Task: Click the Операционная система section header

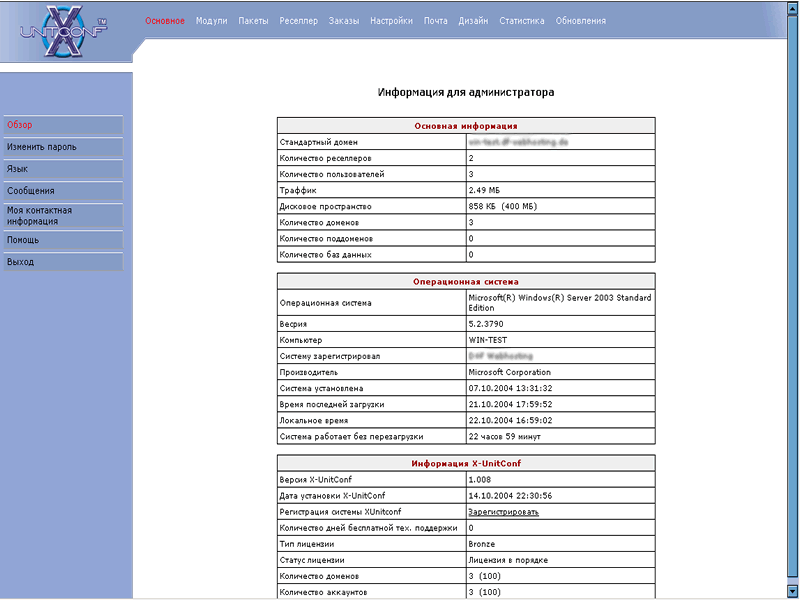Action: click(x=466, y=282)
